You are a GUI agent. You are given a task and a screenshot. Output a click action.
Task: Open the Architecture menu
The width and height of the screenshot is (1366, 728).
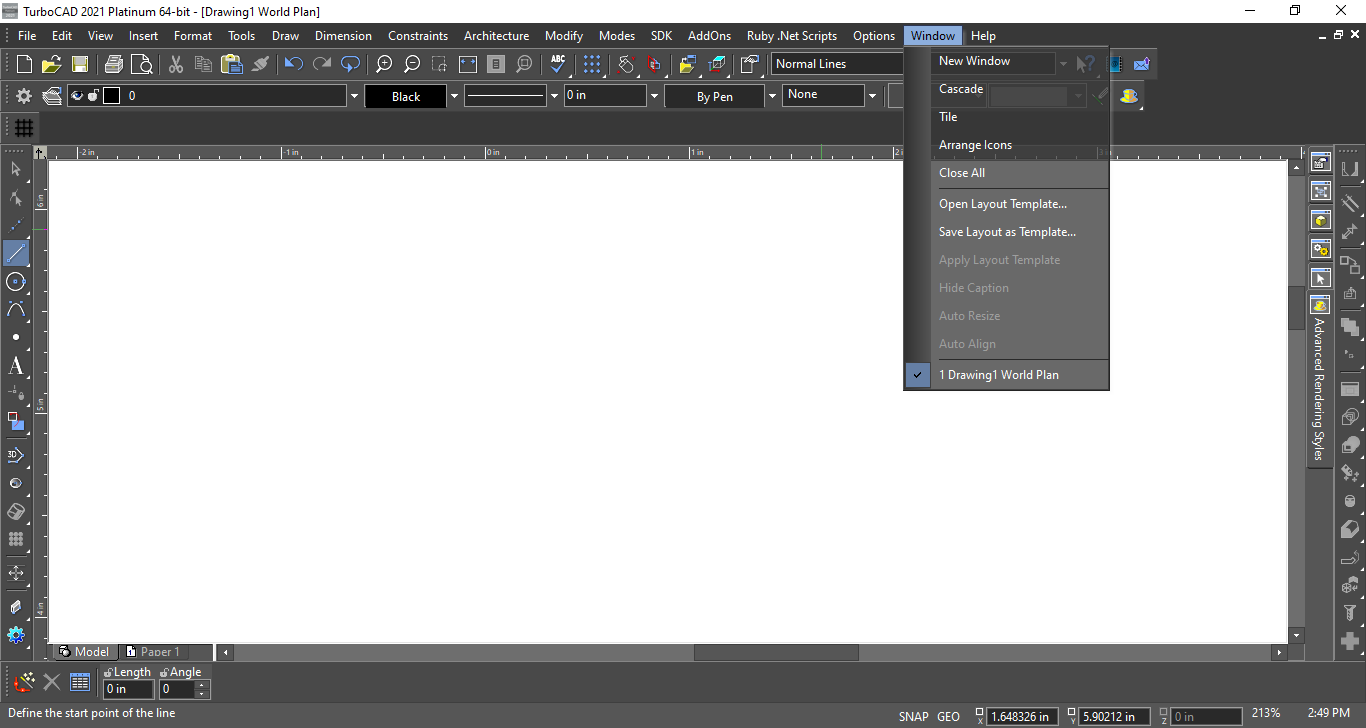pos(496,36)
